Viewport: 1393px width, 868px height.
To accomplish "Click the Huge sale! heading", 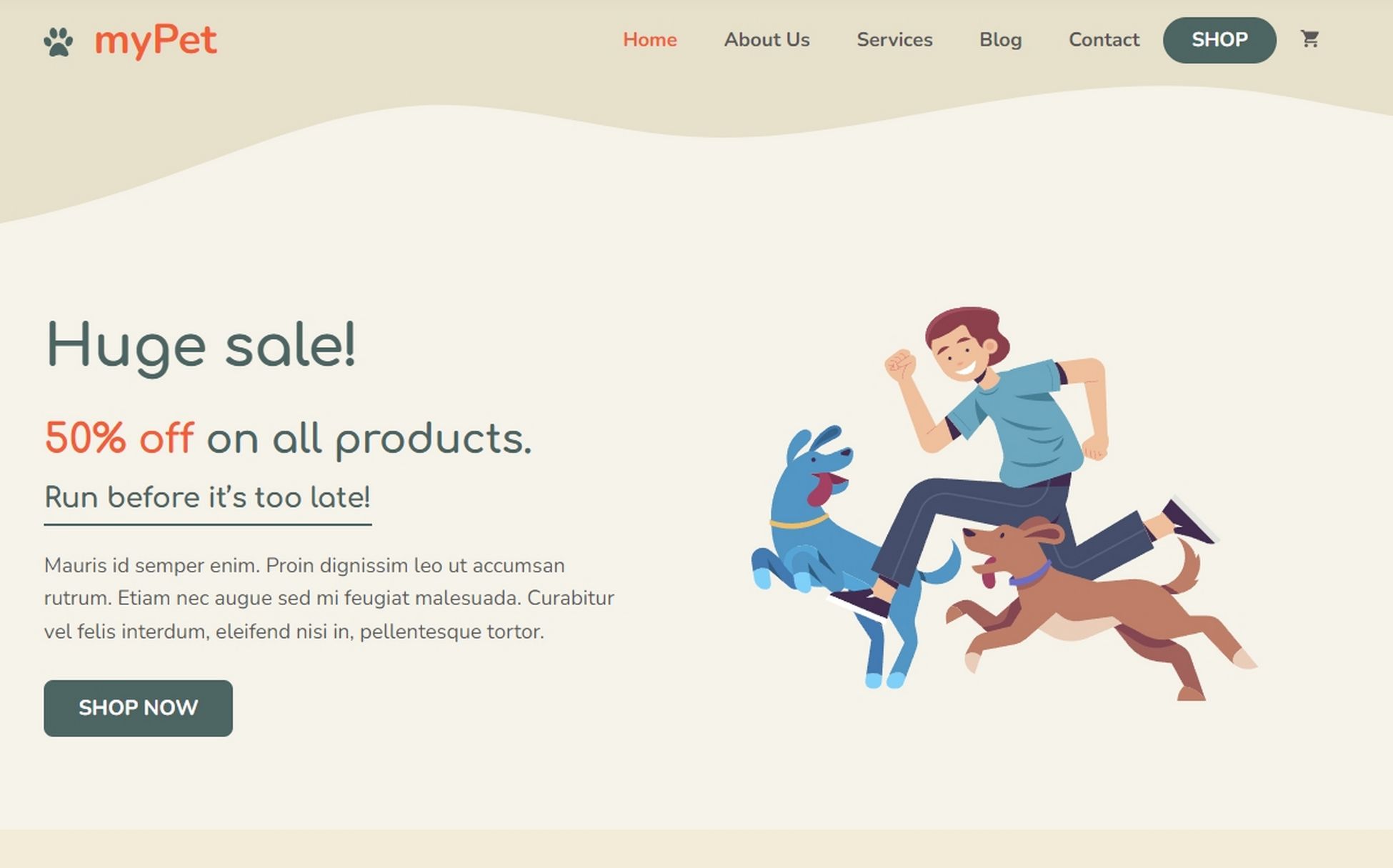I will pos(201,346).
